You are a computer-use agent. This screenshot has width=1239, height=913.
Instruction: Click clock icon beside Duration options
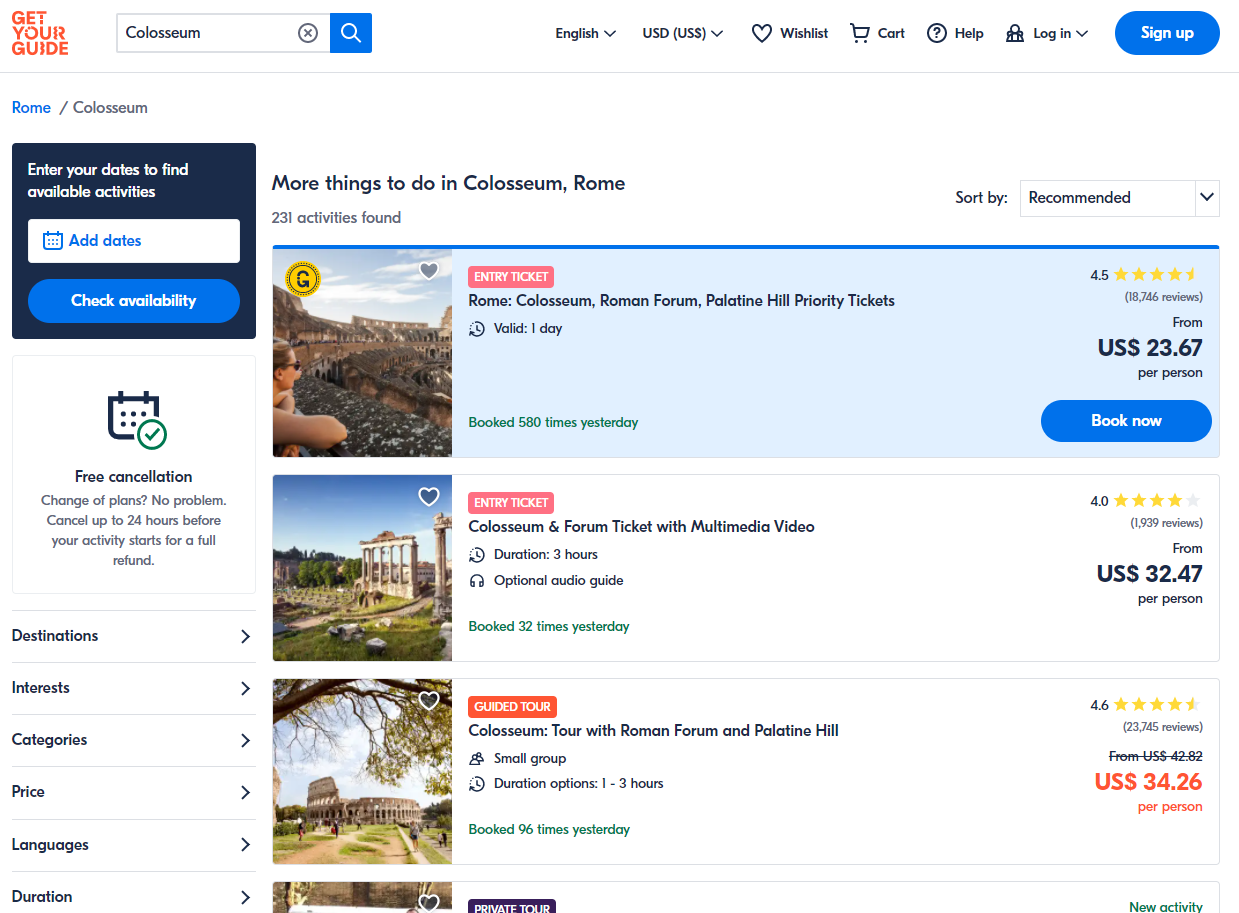(x=477, y=784)
